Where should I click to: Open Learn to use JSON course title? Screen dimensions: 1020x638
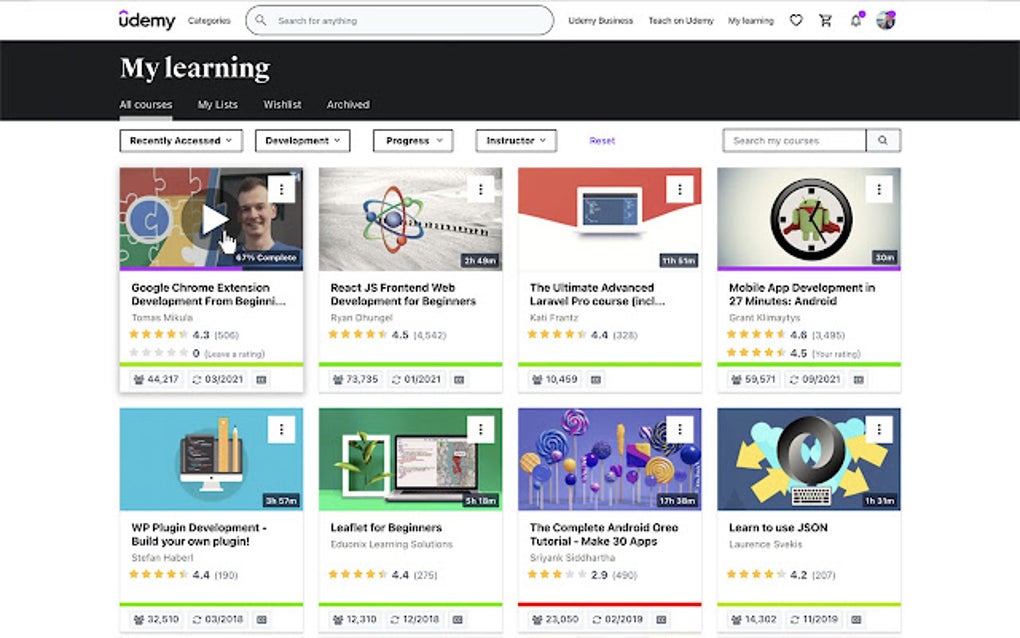(778, 527)
